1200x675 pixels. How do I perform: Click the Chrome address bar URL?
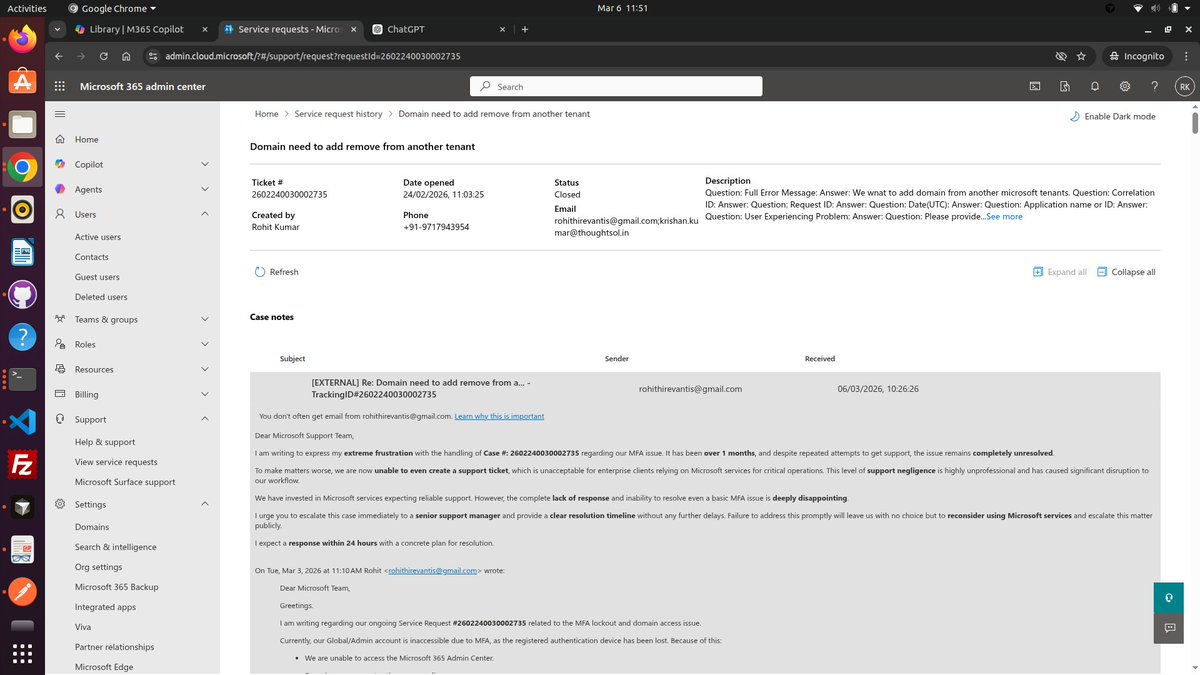314,56
